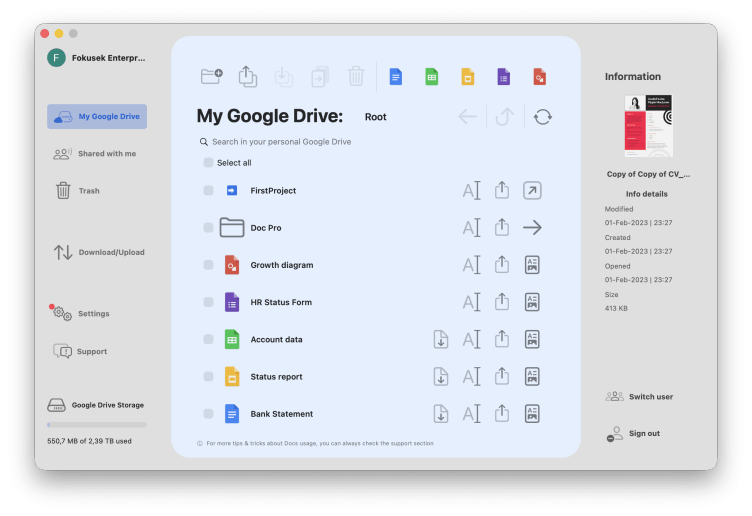Click Switch user button
This screenshot has height=516, width=752.
639,397
